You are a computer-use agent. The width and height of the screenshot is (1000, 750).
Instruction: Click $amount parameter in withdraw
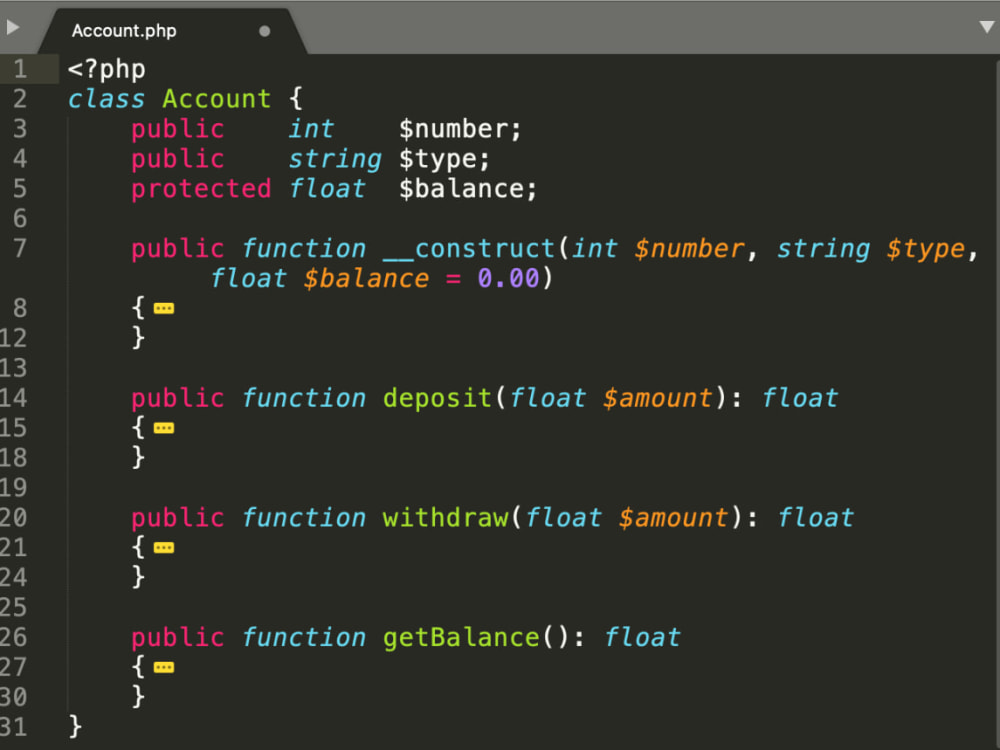673,518
